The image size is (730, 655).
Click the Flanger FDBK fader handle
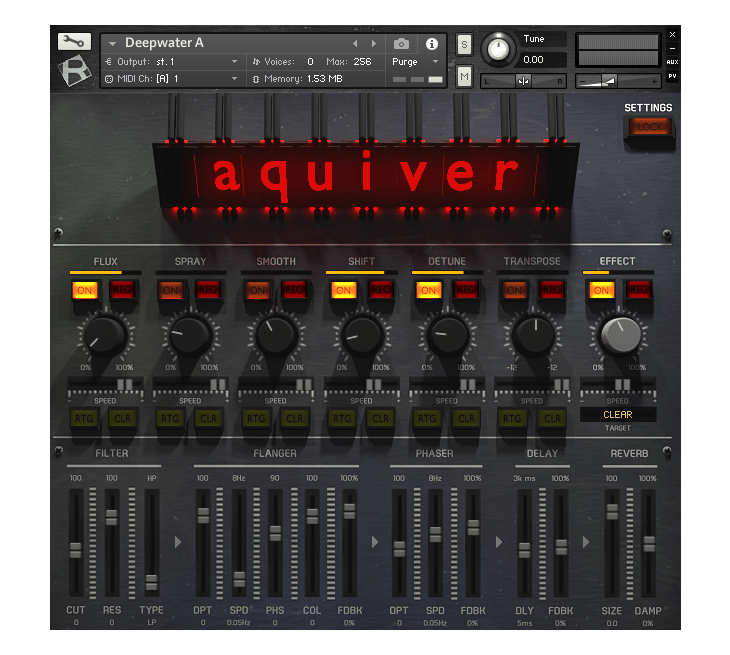click(x=349, y=511)
